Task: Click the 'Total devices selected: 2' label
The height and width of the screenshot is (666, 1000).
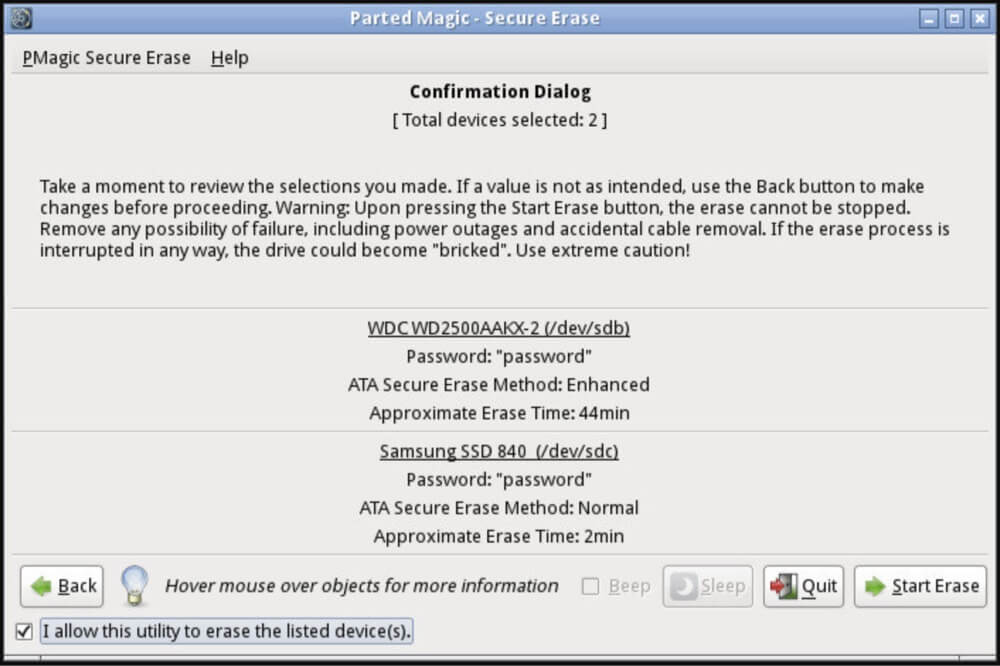Action: point(499,120)
